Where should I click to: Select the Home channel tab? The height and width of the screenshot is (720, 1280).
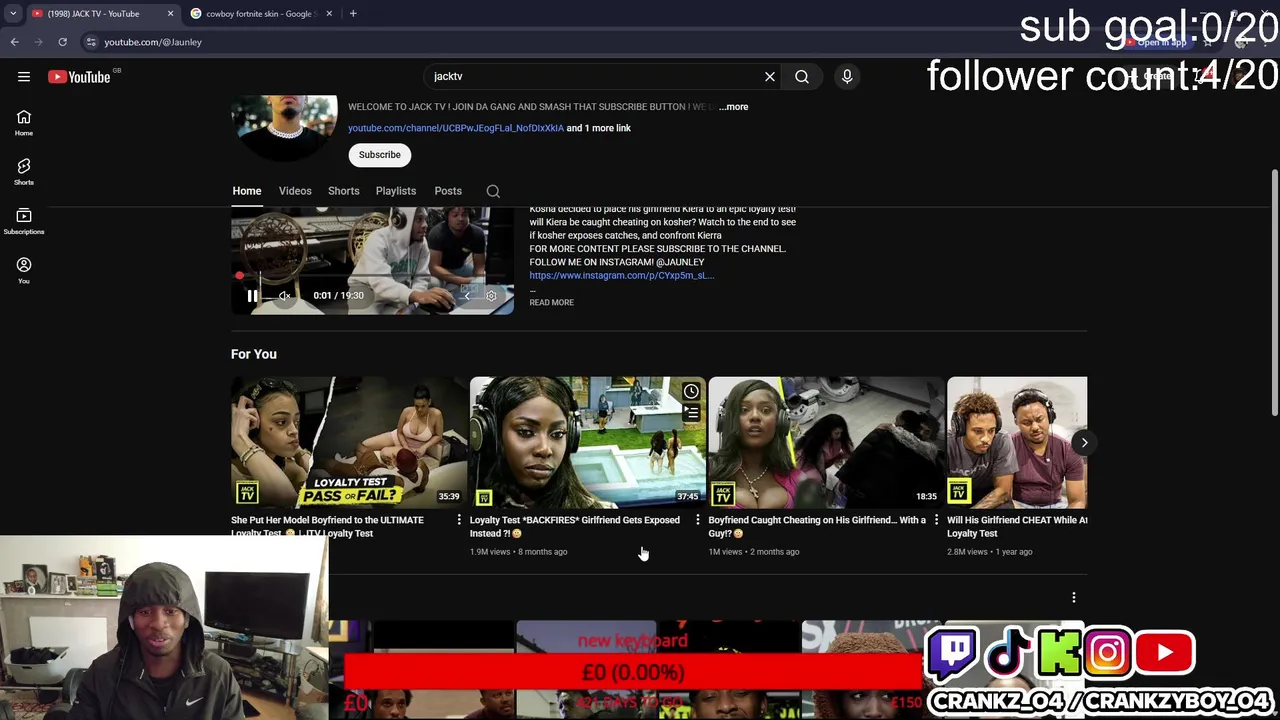(247, 191)
